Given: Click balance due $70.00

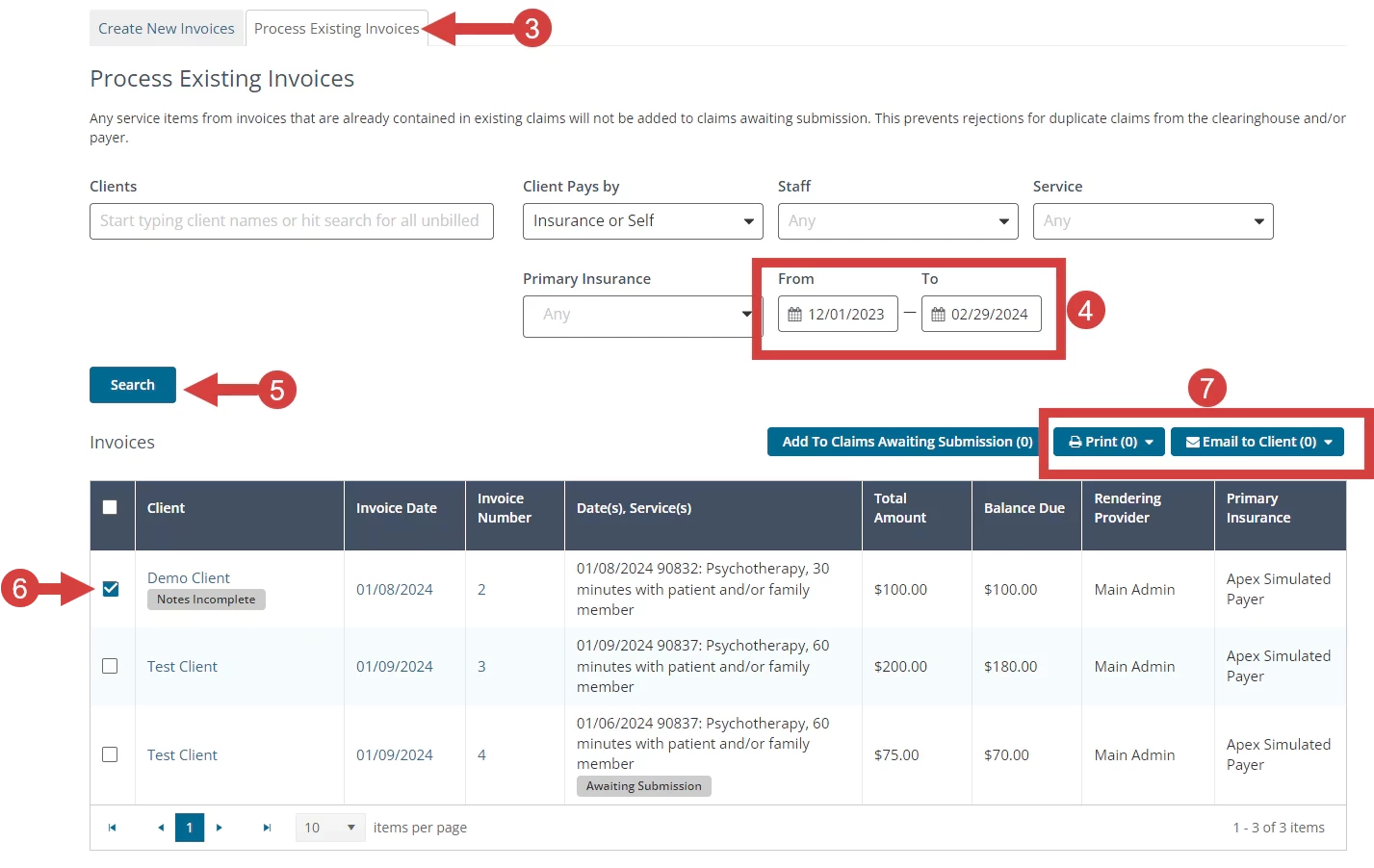Looking at the screenshot, I should (1006, 754).
